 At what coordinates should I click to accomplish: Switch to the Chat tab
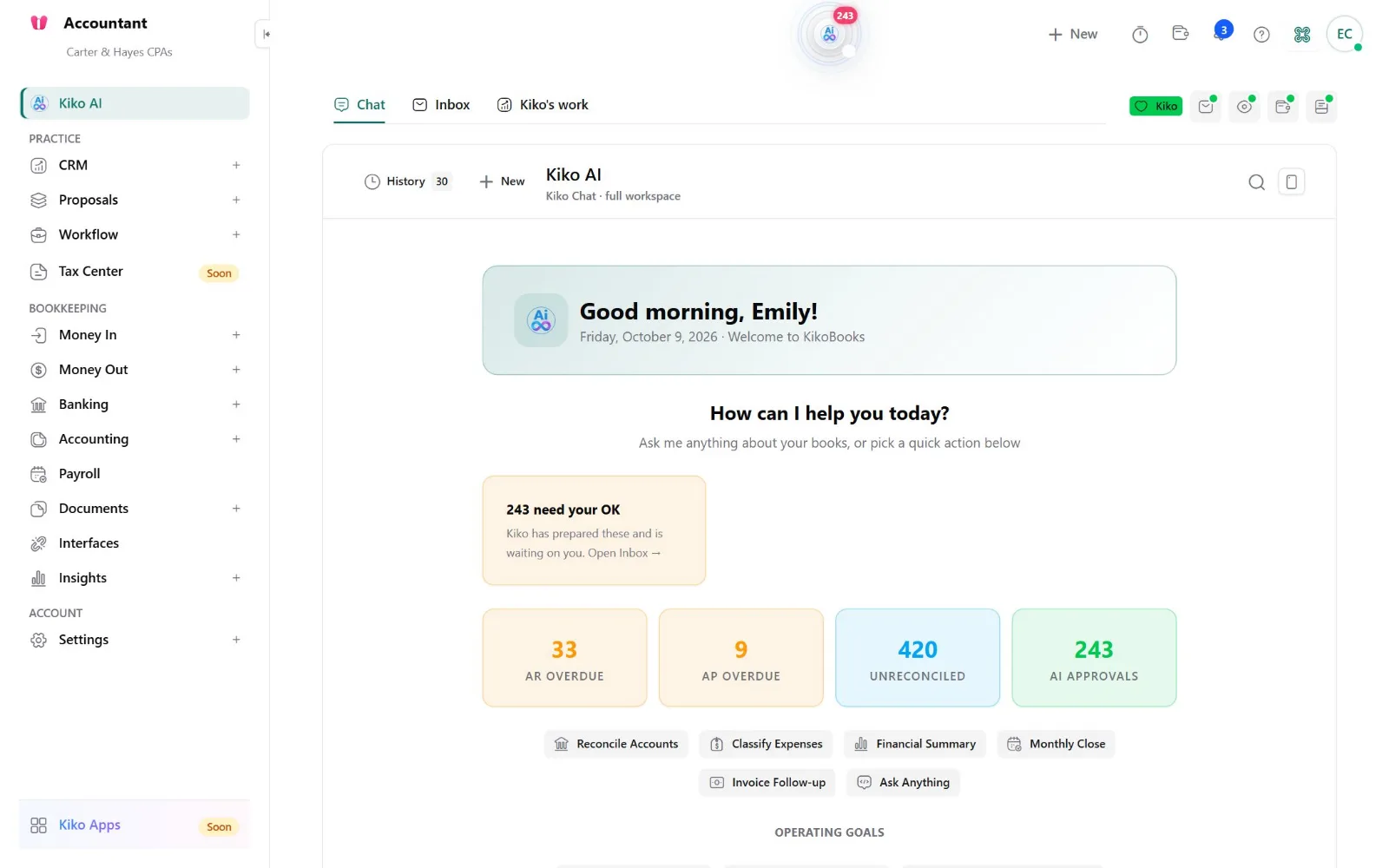pyautogui.click(x=359, y=105)
